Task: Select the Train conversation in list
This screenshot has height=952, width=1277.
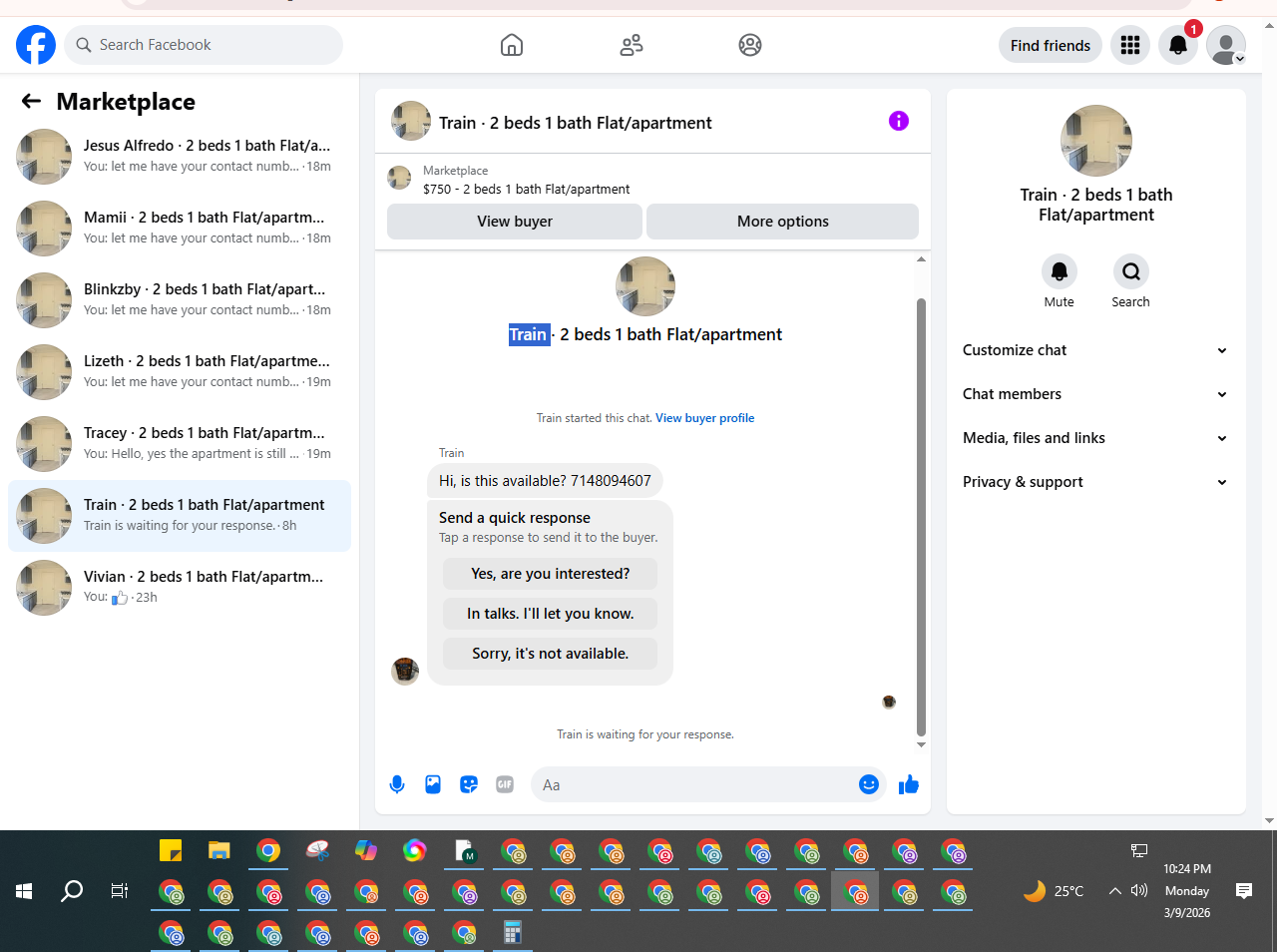Action: [x=180, y=516]
